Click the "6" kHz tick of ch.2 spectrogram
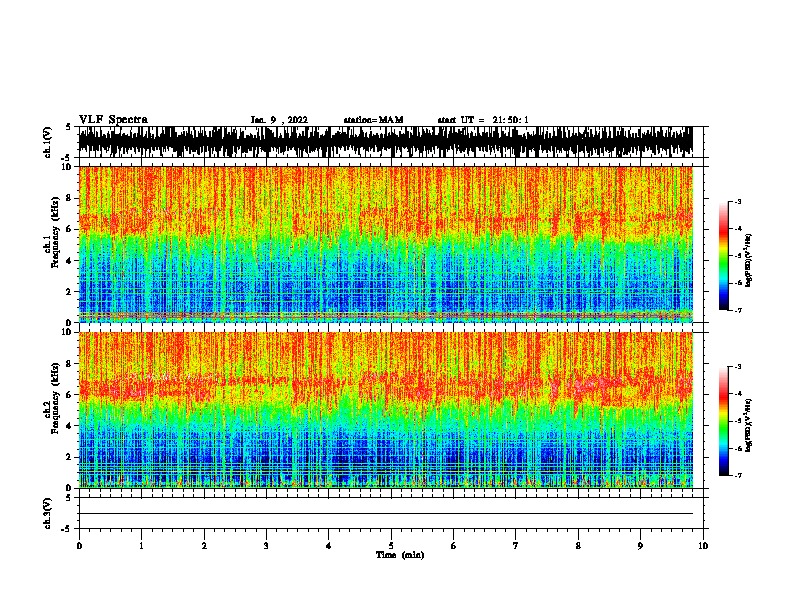 [x=69, y=395]
